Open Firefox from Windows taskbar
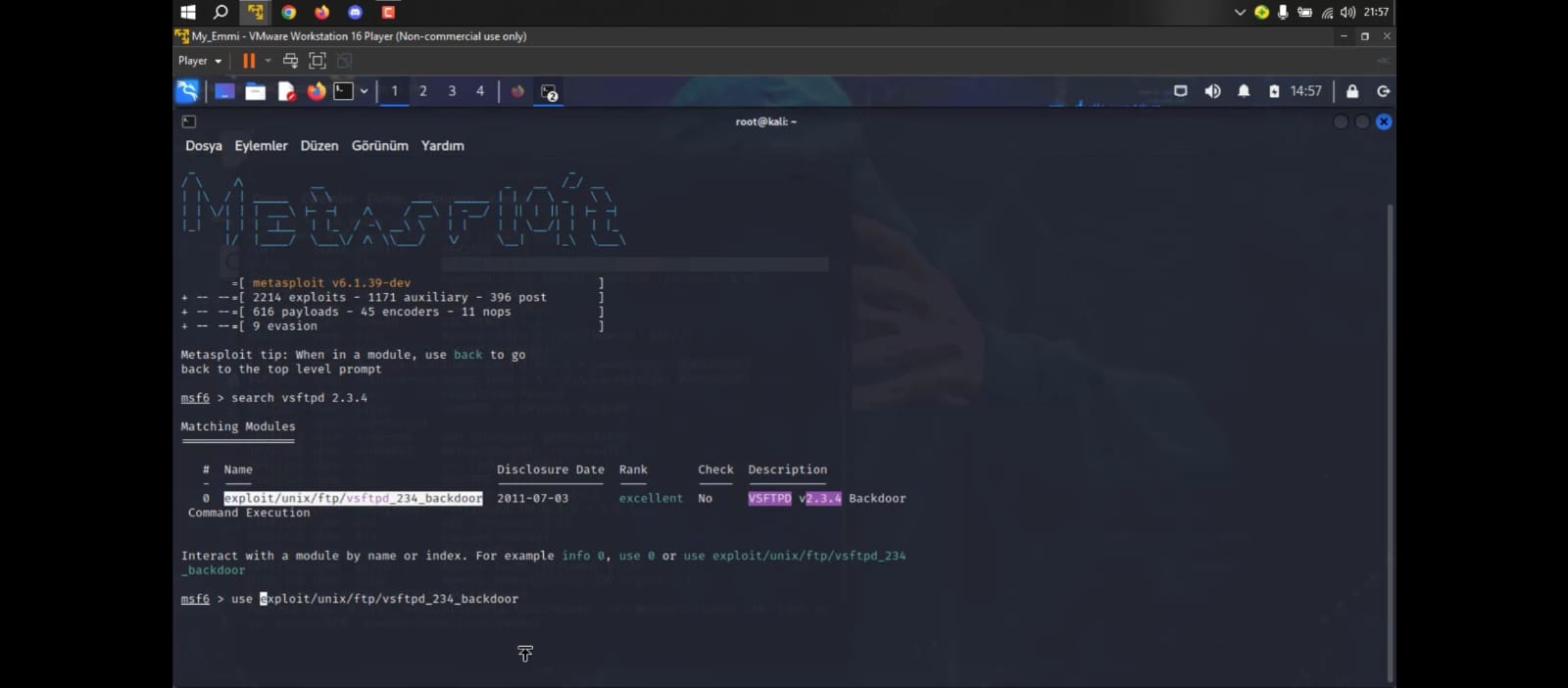 point(321,12)
